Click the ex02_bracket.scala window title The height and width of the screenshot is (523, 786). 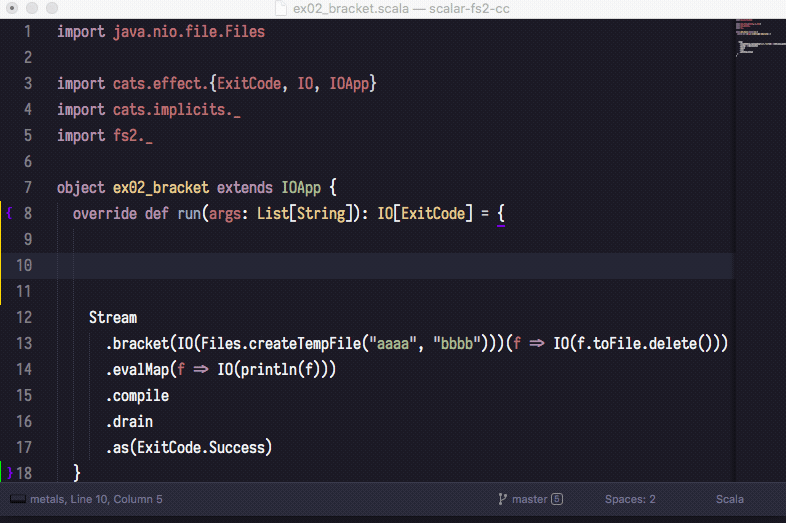(x=401, y=9)
